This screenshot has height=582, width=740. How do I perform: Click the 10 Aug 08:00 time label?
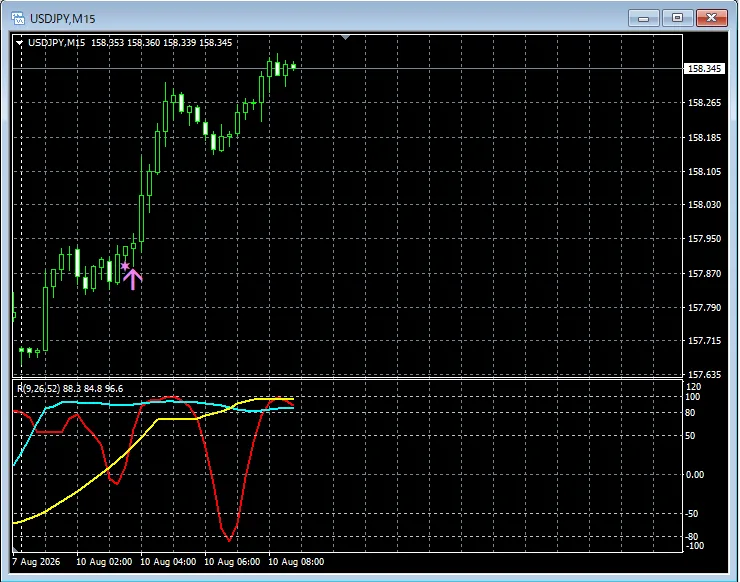pos(296,562)
